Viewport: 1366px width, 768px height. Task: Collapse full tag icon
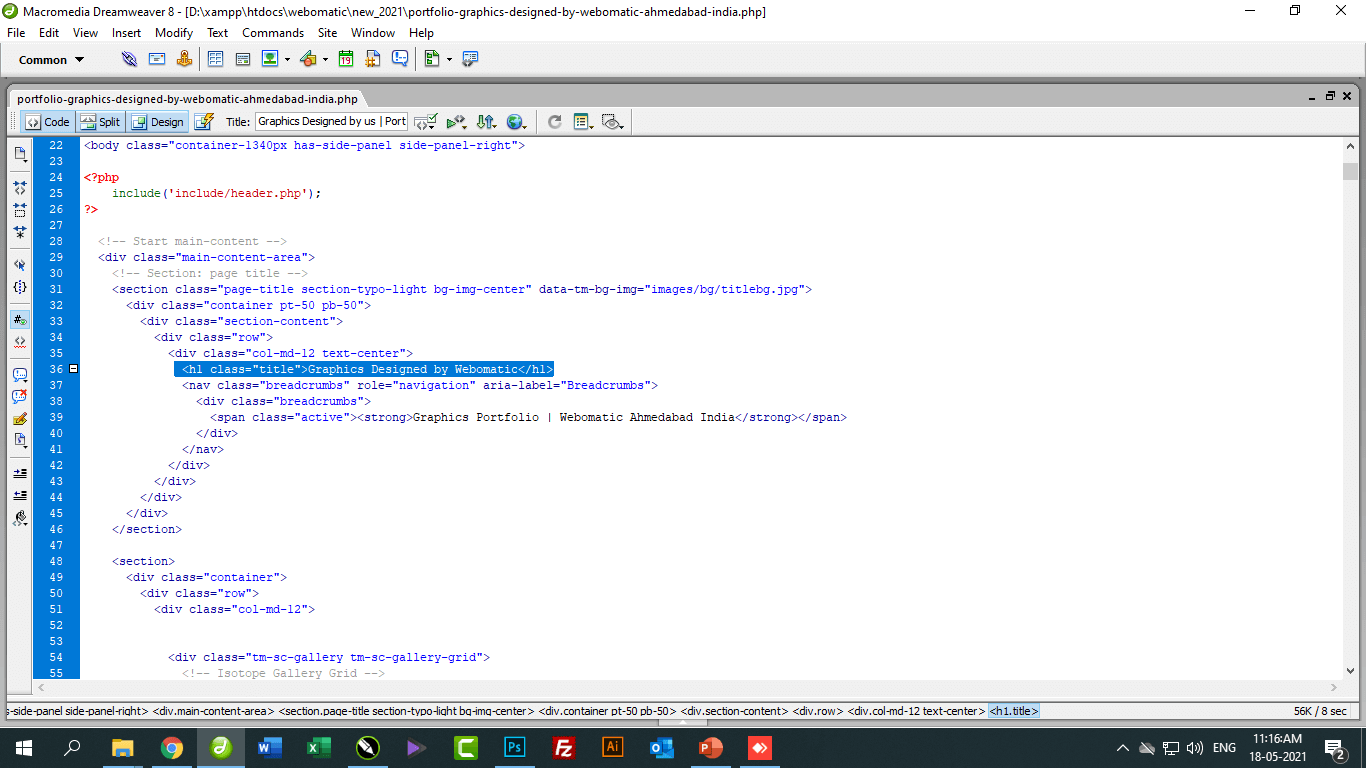click(20, 187)
